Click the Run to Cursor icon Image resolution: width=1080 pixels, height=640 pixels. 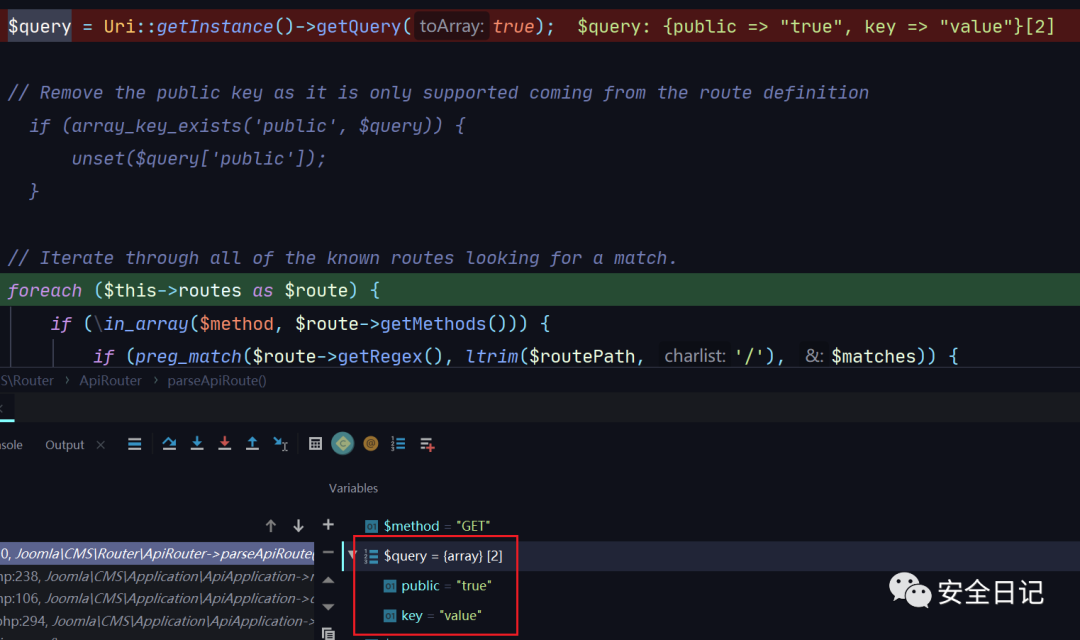click(x=281, y=444)
